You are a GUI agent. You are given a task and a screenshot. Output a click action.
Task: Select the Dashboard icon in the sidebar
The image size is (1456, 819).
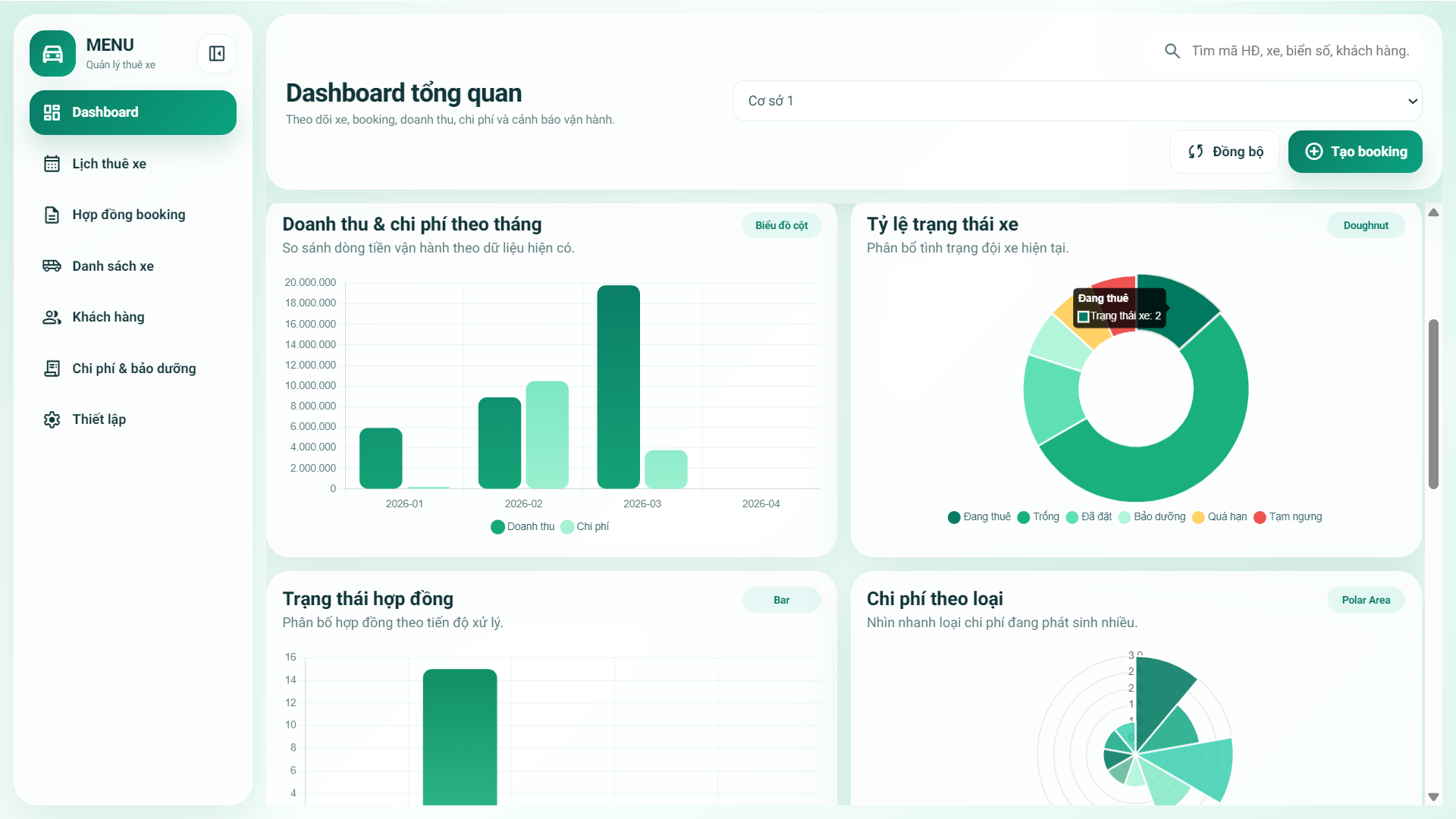pyautogui.click(x=51, y=111)
